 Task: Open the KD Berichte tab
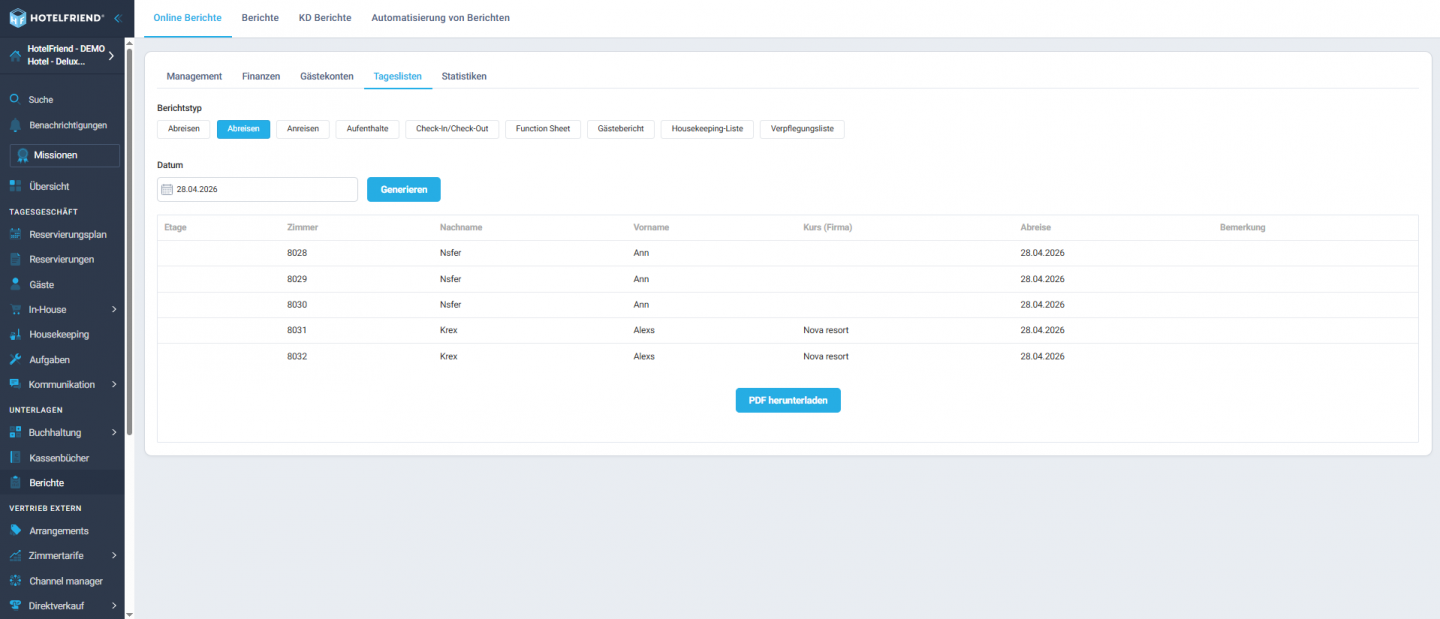tap(325, 18)
